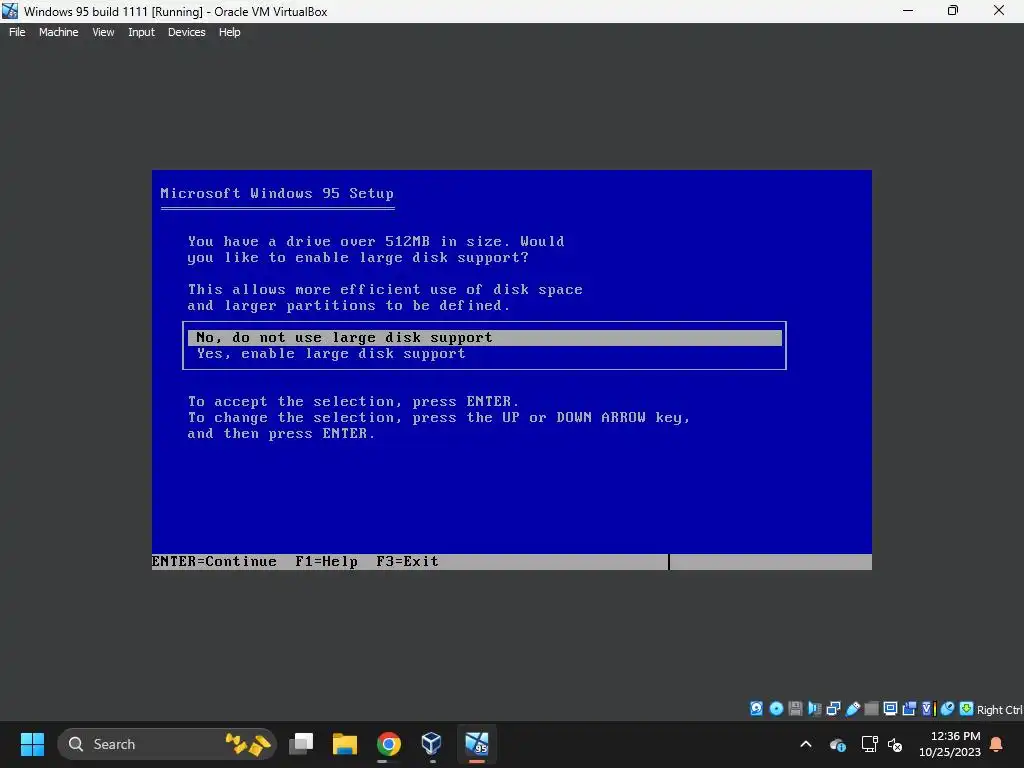
Task: Click the network adapters status icon
Action: point(833,709)
